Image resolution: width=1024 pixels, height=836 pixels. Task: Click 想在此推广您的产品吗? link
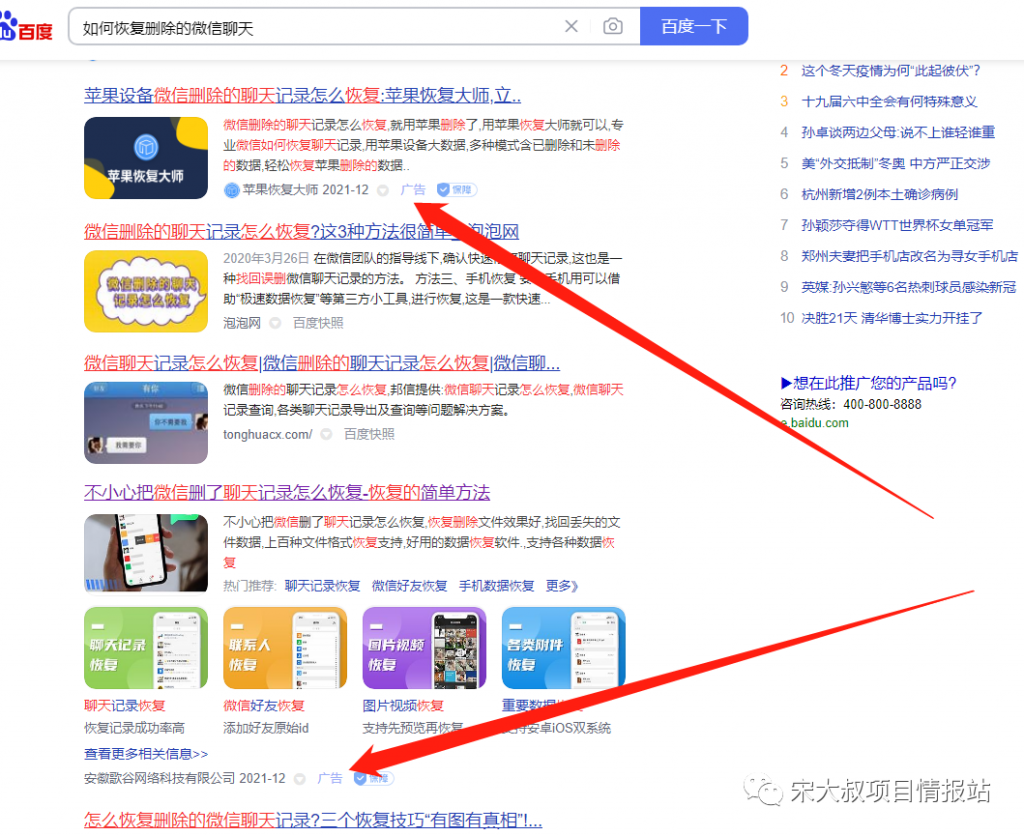click(x=869, y=383)
